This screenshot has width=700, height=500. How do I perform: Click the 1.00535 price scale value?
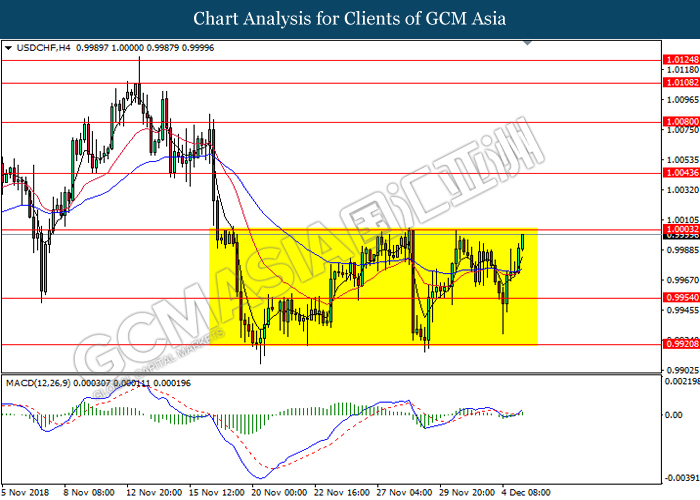683,160
